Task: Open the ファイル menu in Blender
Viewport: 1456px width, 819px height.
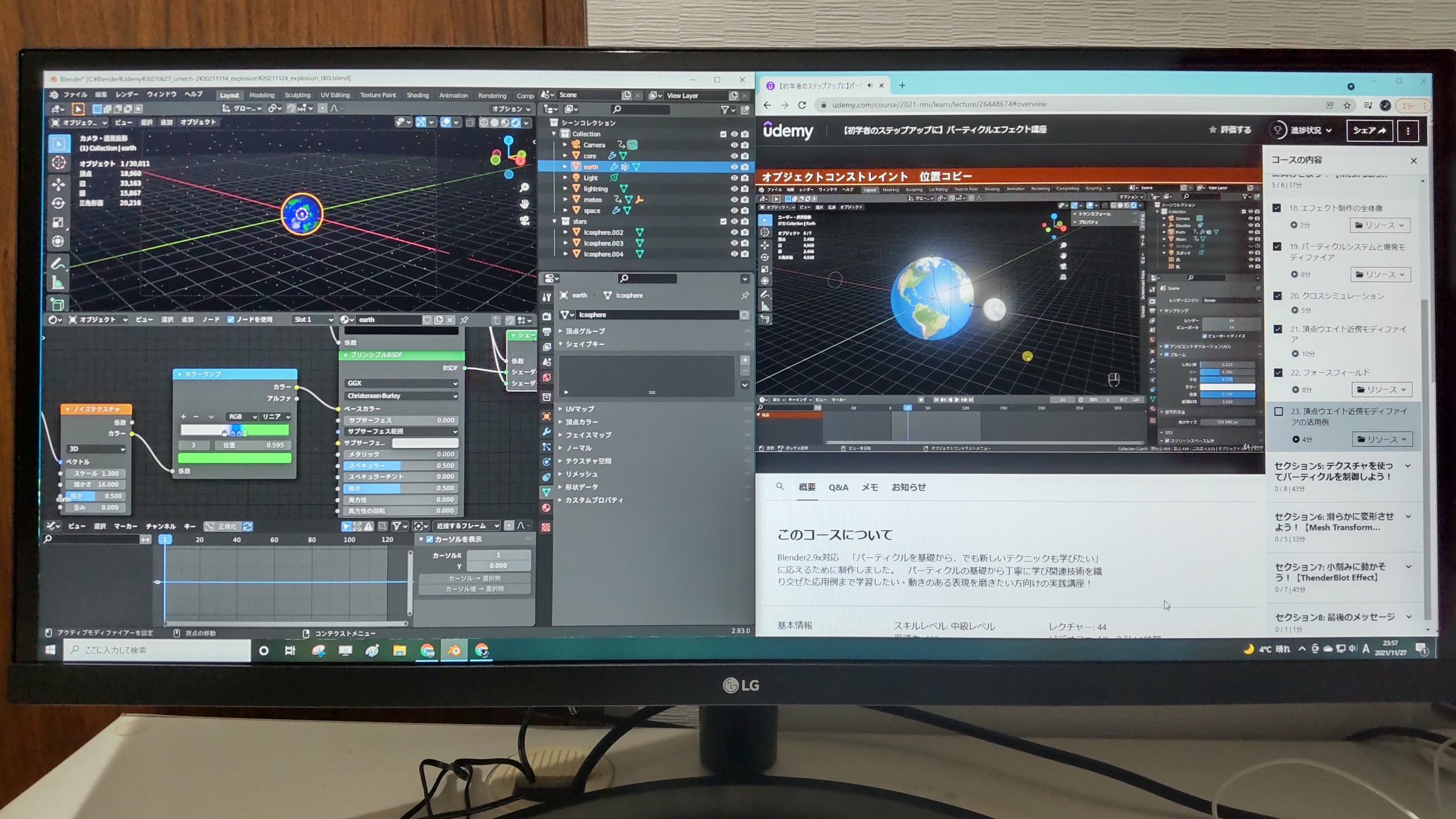Action: pyautogui.click(x=75, y=94)
